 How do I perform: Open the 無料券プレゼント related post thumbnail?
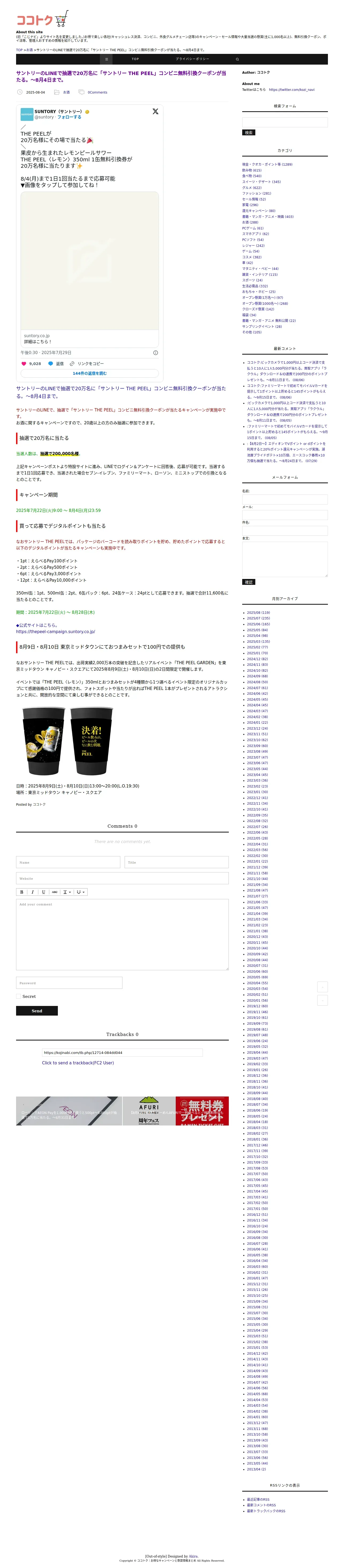click(x=202, y=1111)
